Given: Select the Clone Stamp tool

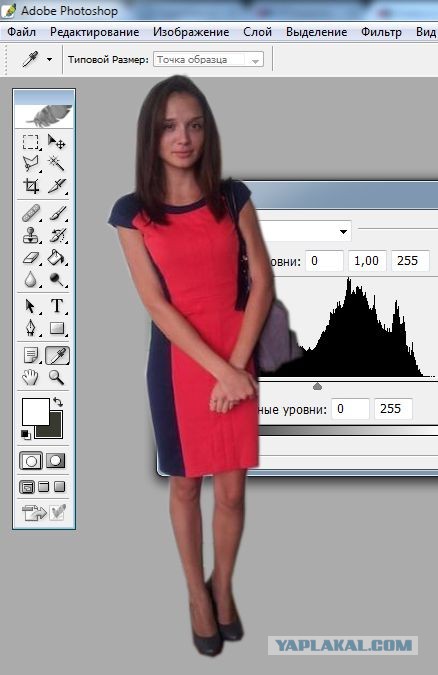Looking at the screenshot, I should (31, 235).
